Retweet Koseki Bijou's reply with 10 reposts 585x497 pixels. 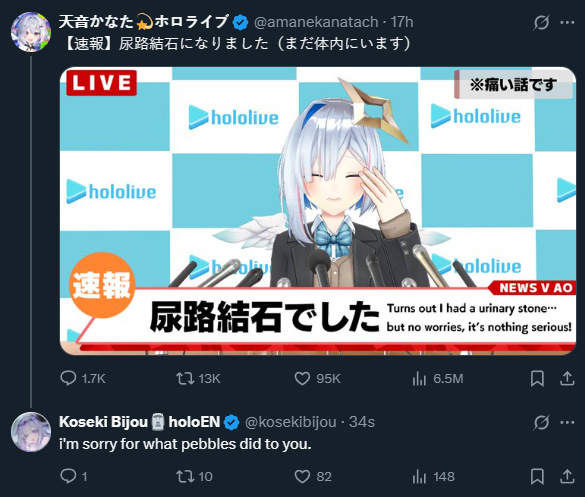click(185, 476)
